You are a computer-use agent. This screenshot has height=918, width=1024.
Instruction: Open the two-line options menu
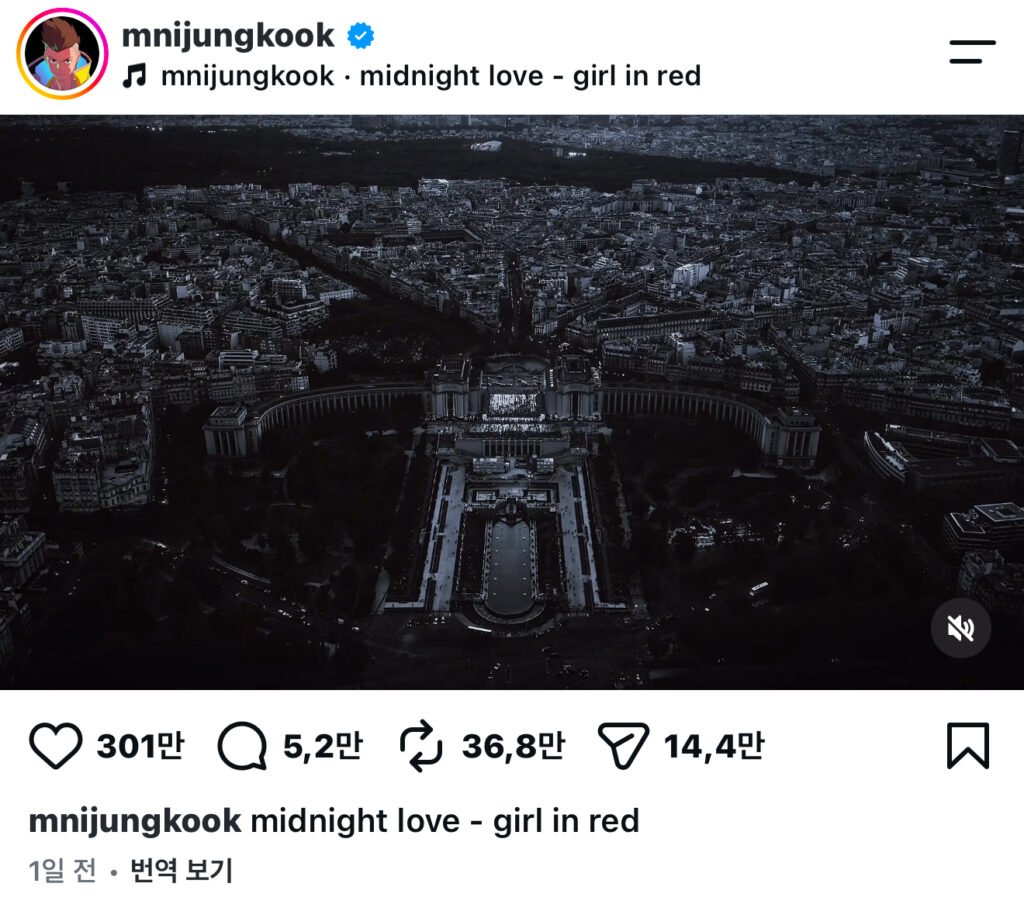pos(972,52)
